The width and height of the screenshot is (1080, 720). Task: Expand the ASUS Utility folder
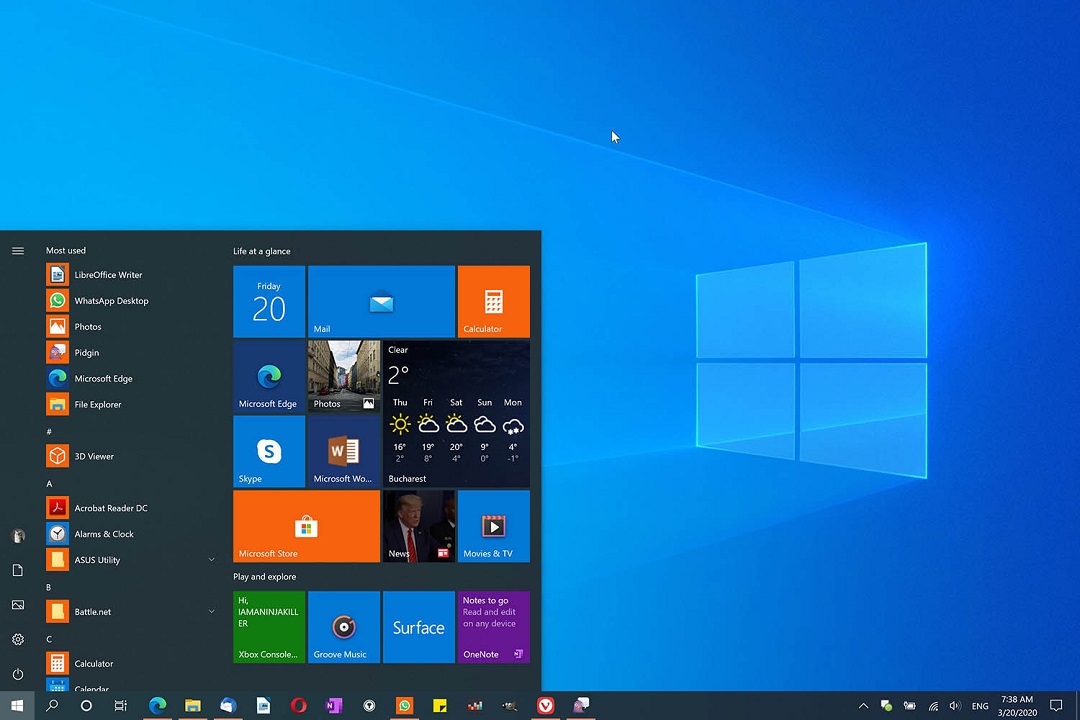(211, 560)
